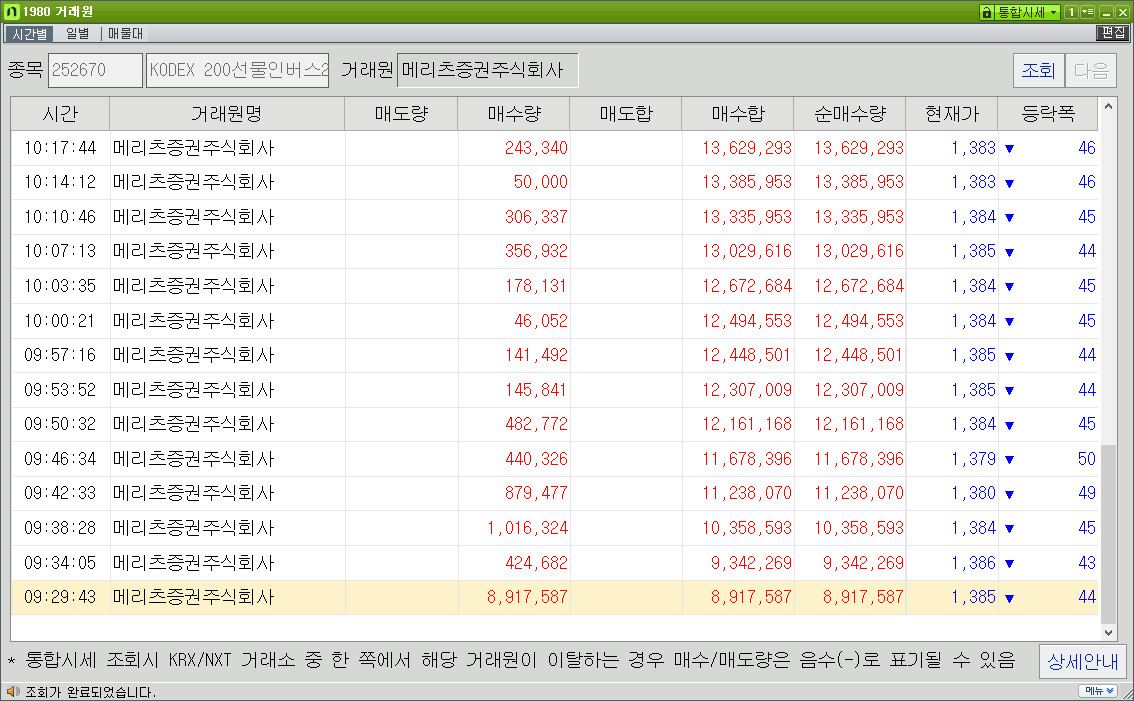This screenshot has width=1134, height=701.
Task: Select the 09:34:05 time cell
Action: coord(60,563)
